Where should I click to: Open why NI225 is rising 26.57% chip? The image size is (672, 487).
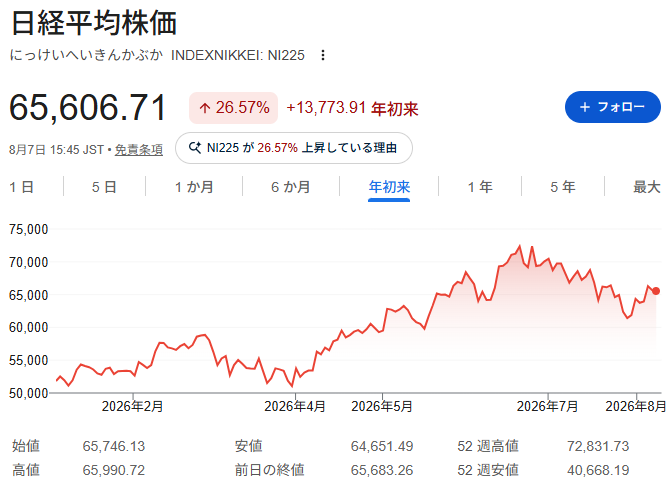coord(294,148)
